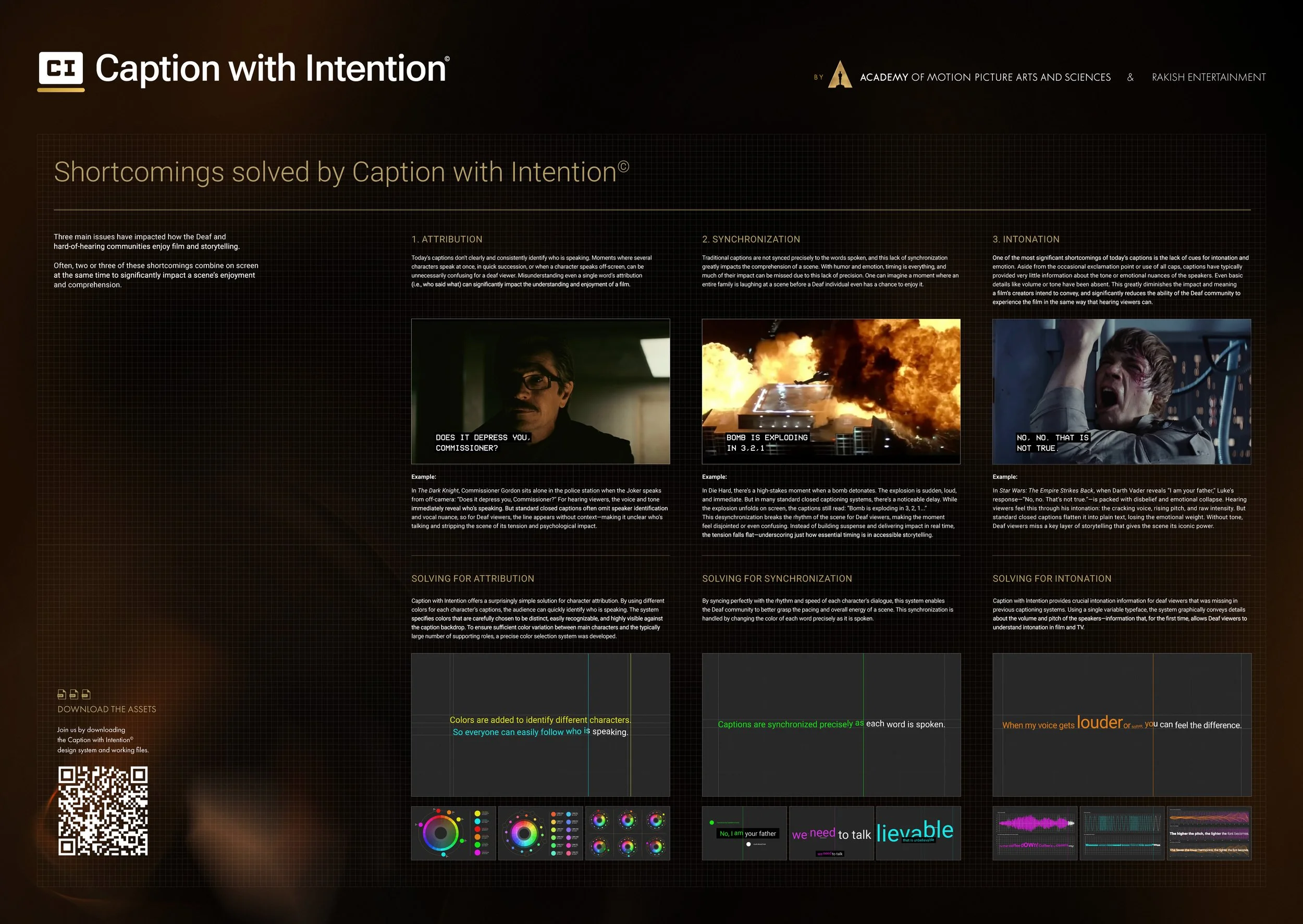
Task: Click the QR code for the assets
Action: pyautogui.click(x=103, y=811)
